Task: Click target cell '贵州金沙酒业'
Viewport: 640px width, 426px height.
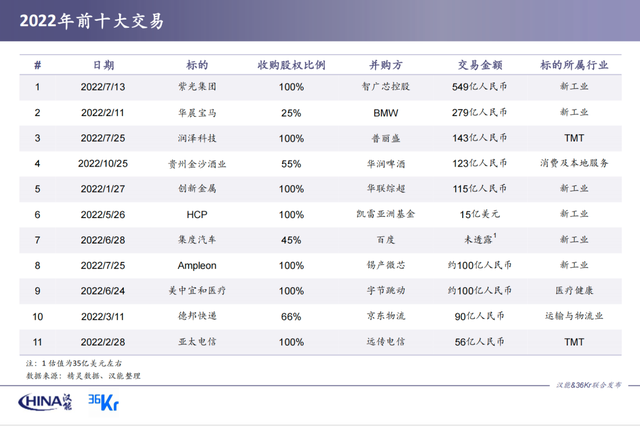Action: pos(197,164)
